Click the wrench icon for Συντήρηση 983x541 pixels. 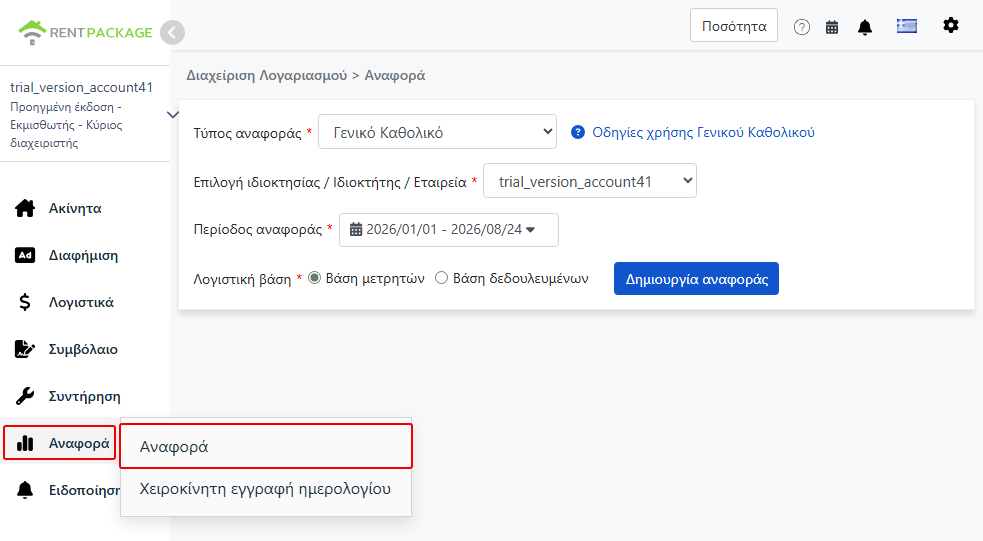pyautogui.click(x=25, y=396)
